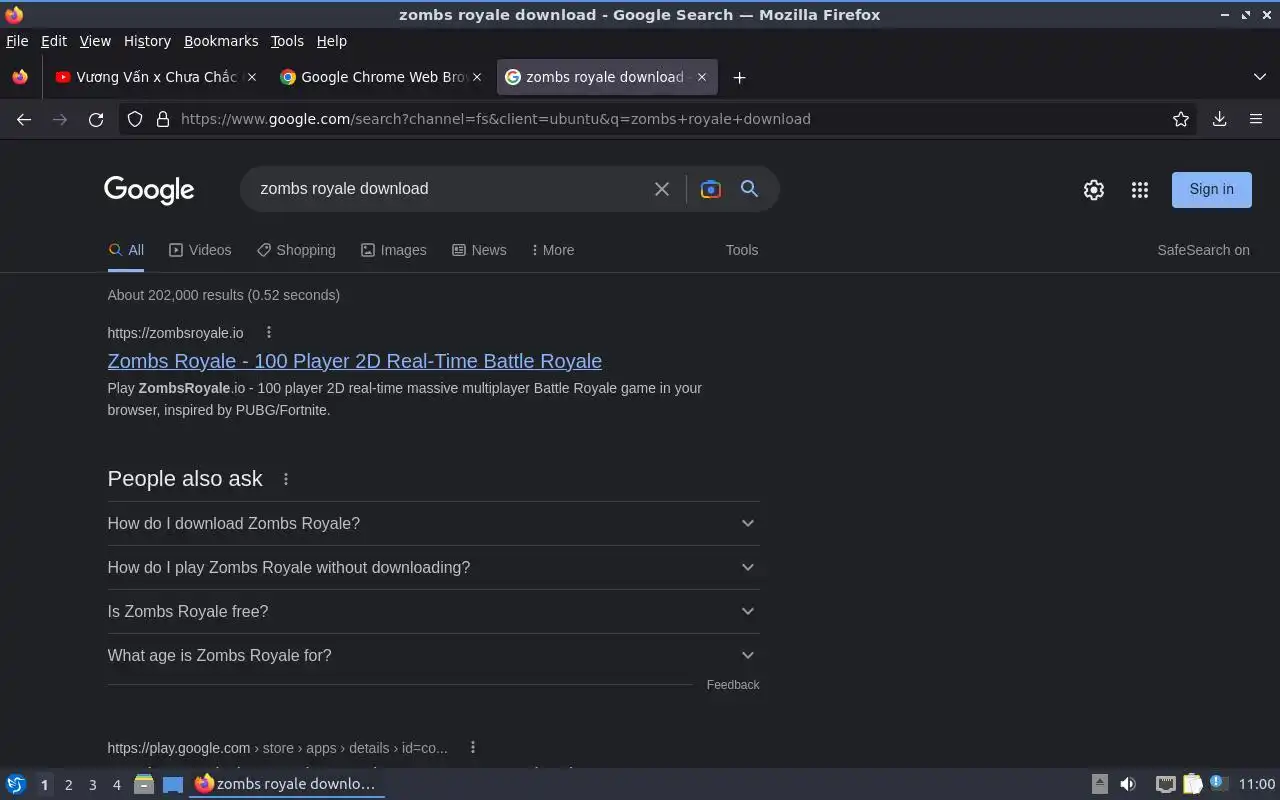Switch to the Videos results tab
Image resolution: width=1280 pixels, height=800 pixels.
point(200,250)
